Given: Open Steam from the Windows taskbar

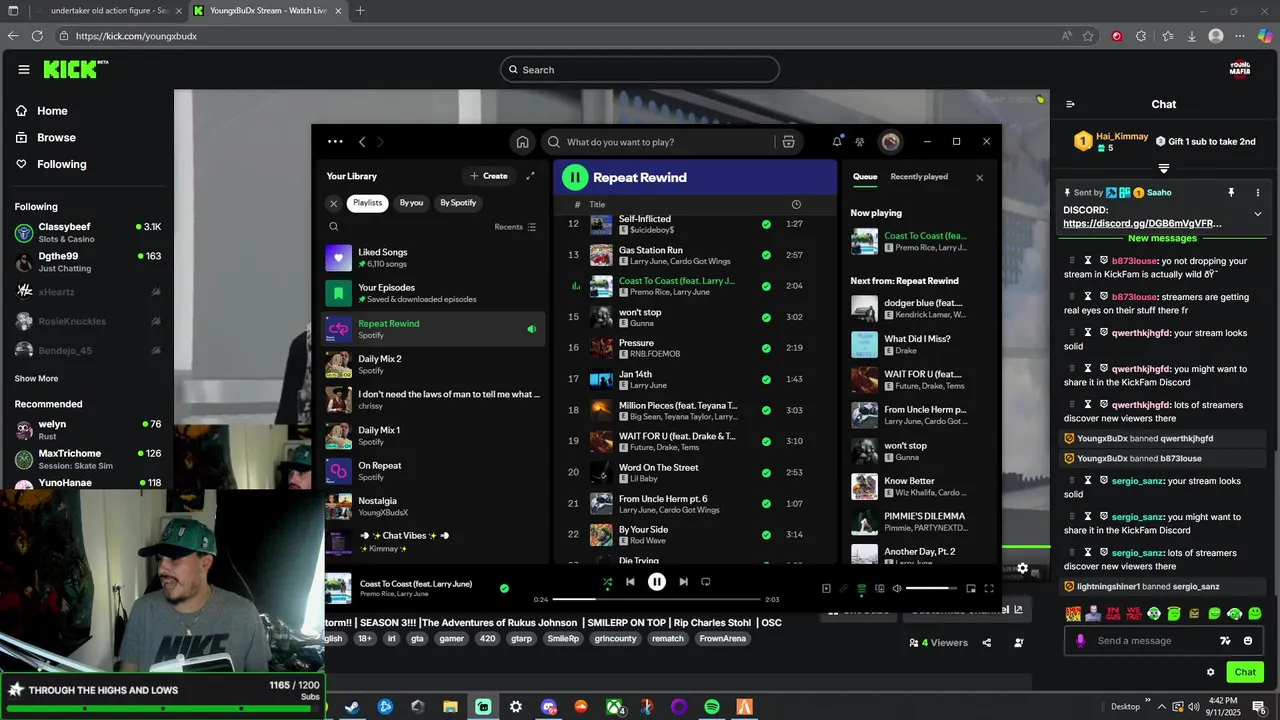Looking at the screenshot, I should (353, 707).
